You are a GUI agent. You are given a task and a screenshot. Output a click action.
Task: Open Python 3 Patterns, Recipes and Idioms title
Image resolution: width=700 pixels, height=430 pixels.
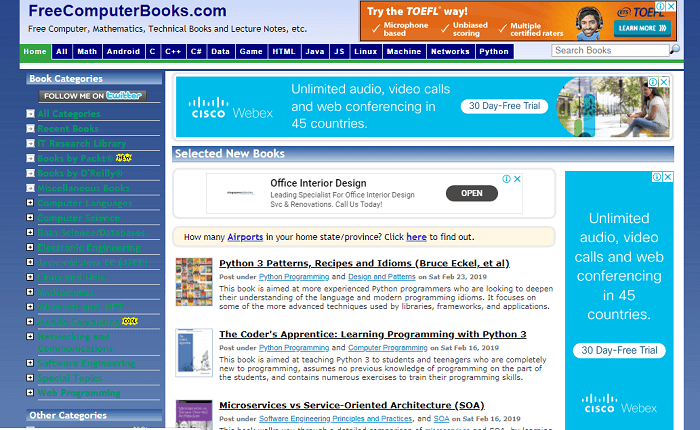(364, 263)
